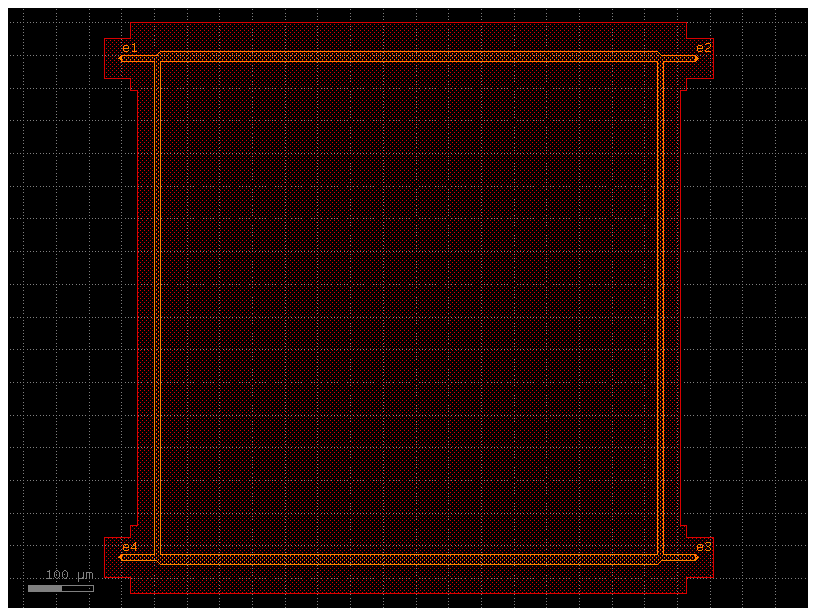This screenshot has width=816, height=616.
Task: Select the e1 port arrow marker
Action: 122,58
